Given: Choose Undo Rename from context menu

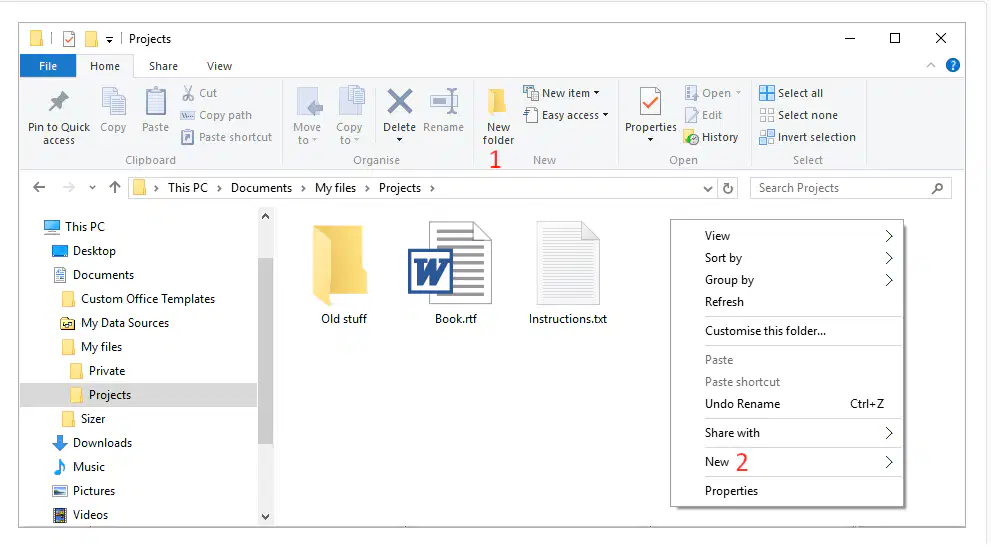Looking at the screenshot, I should pos(787,403).
